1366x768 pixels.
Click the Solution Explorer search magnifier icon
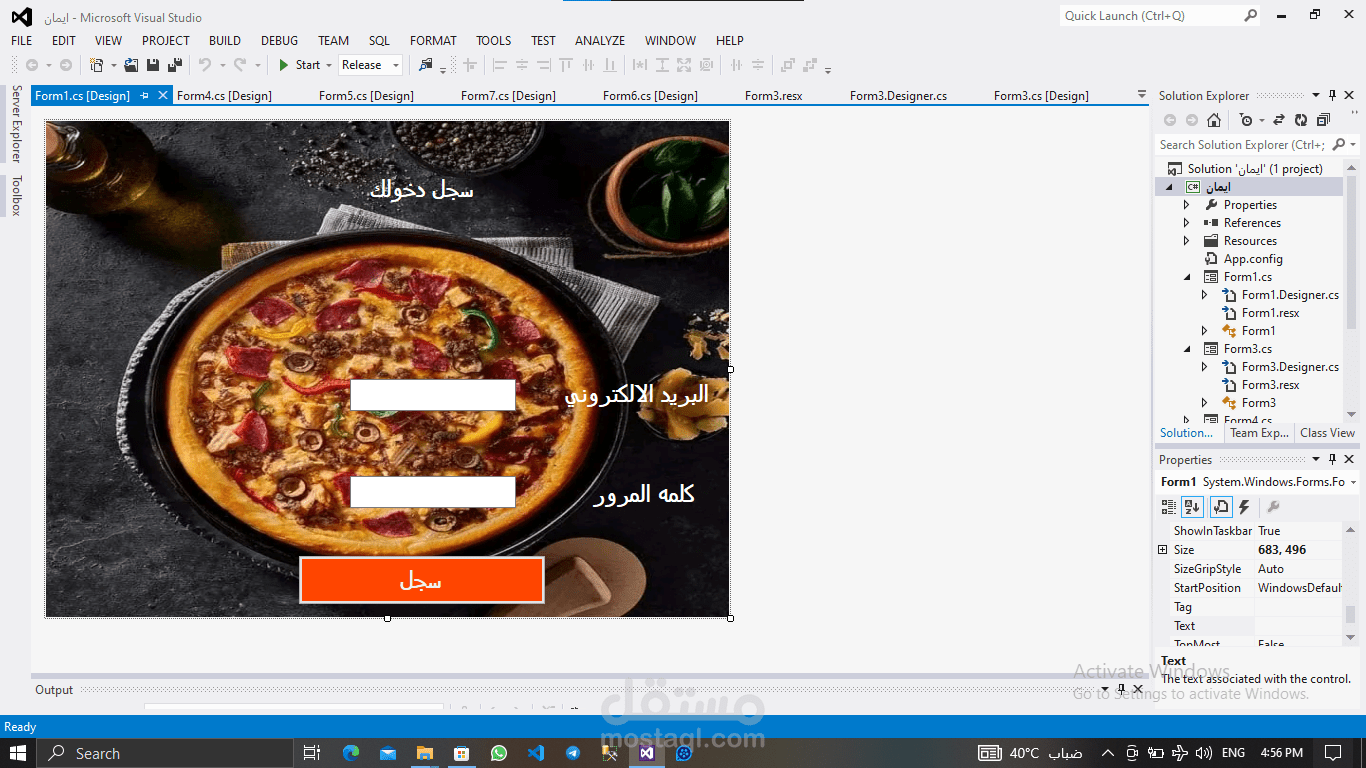coord(1339,145)
